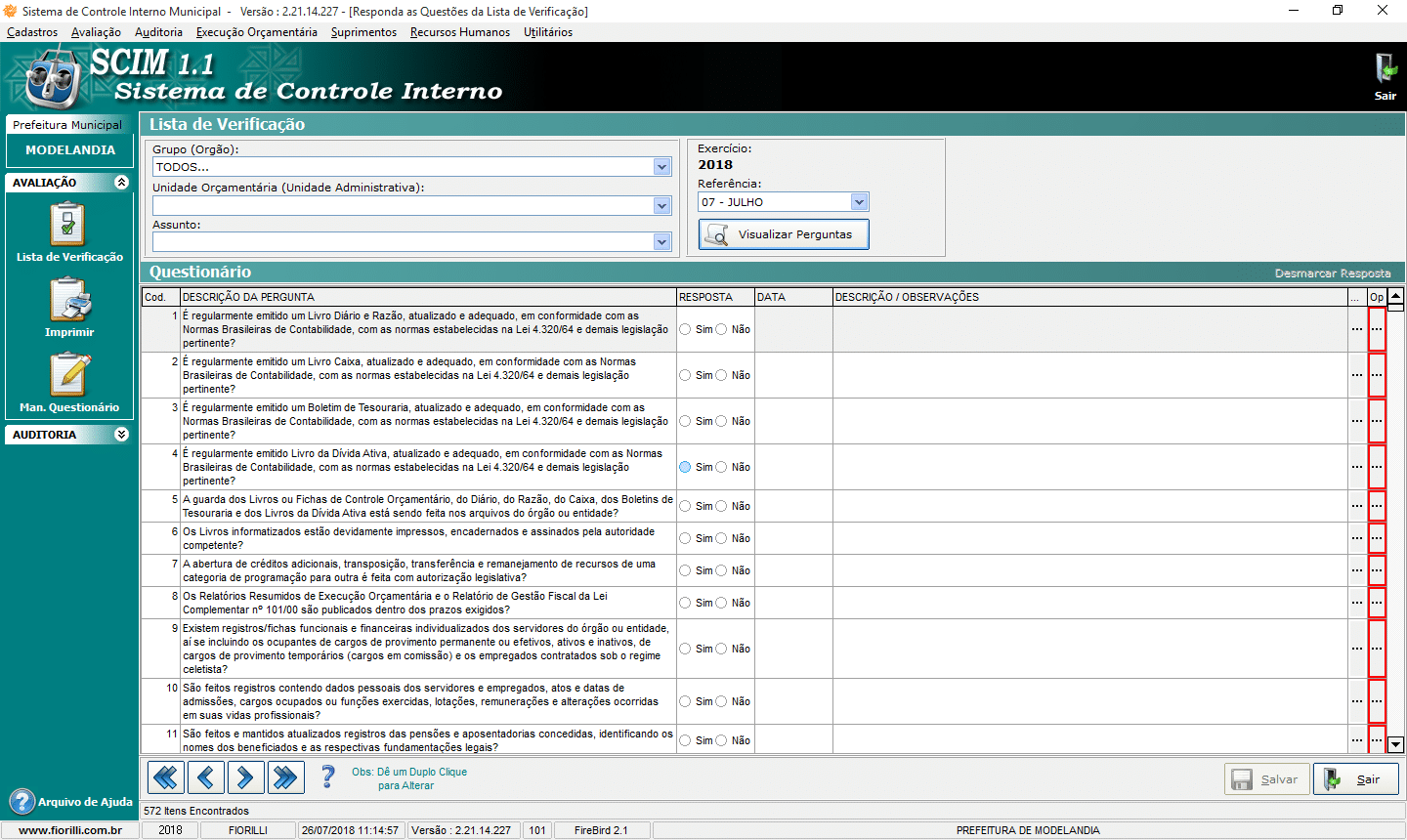
Task: Select Sim for question 9
Action: click(685, 649)
